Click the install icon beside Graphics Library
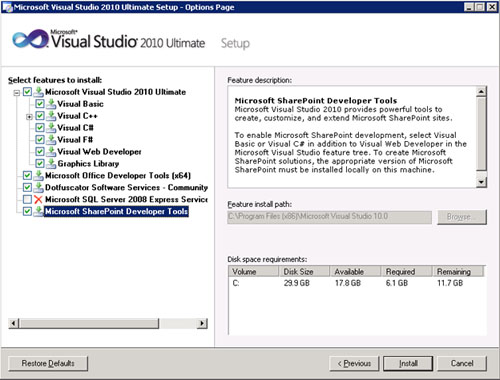Screen dimensions: 500x380 coord(51,164)
